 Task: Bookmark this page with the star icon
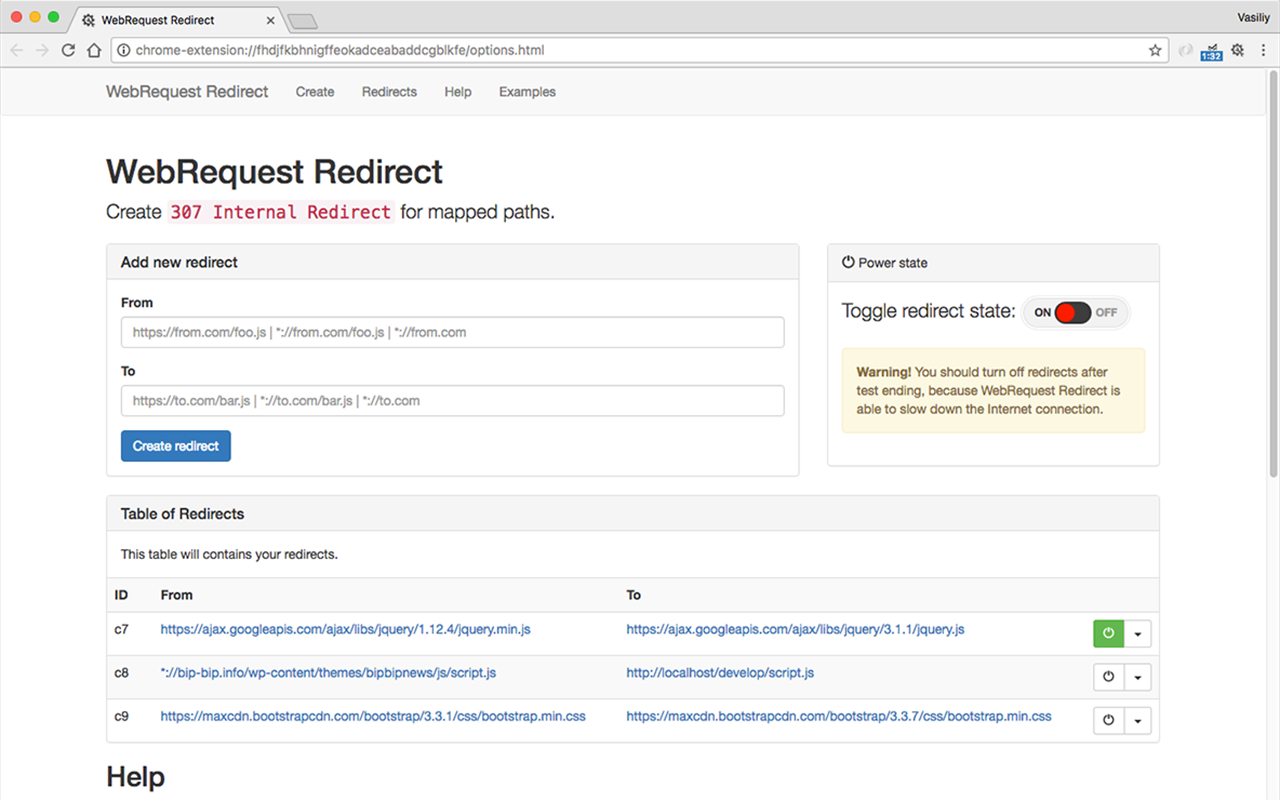(x=1155, y=50)
